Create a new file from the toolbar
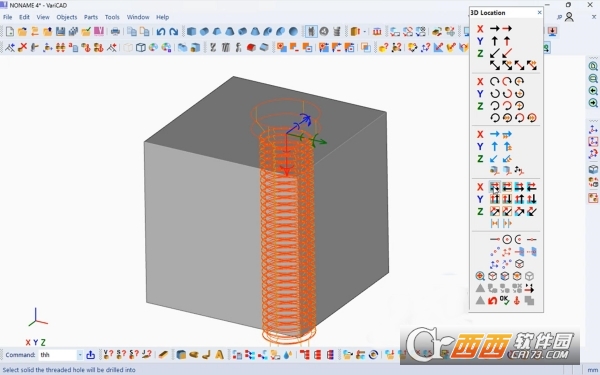 pyautogui.click(x=10, y=31)
